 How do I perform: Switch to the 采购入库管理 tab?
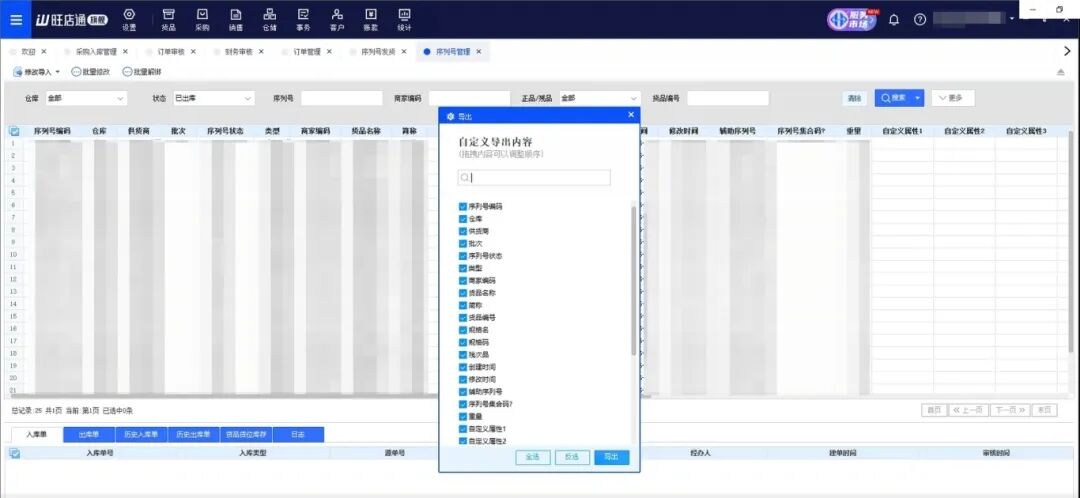[96, 52]
